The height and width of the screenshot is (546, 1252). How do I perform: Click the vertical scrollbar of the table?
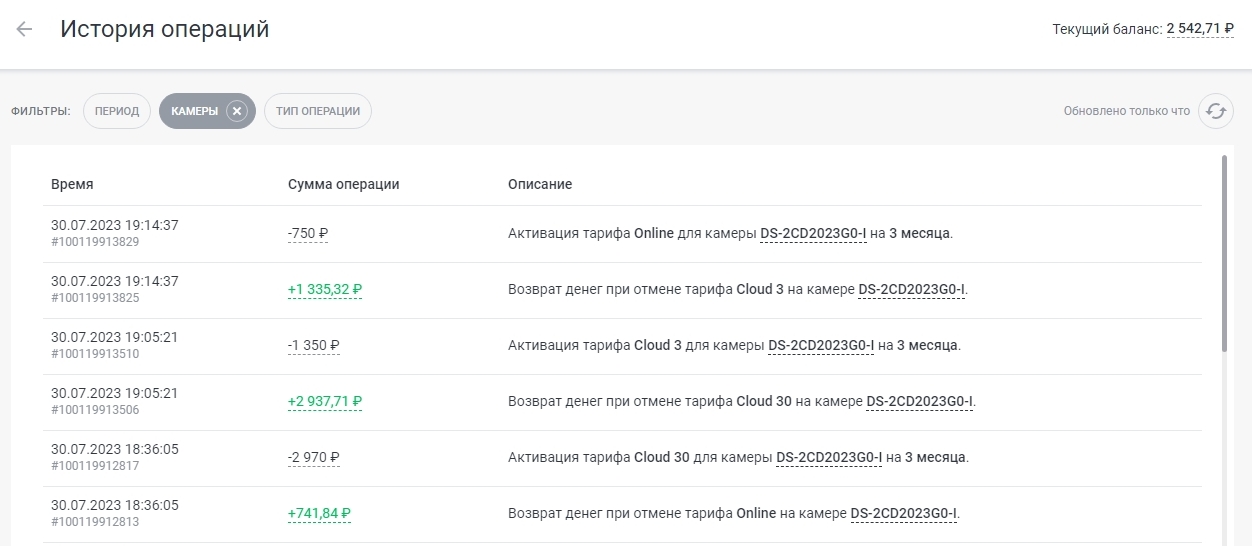1224,250
